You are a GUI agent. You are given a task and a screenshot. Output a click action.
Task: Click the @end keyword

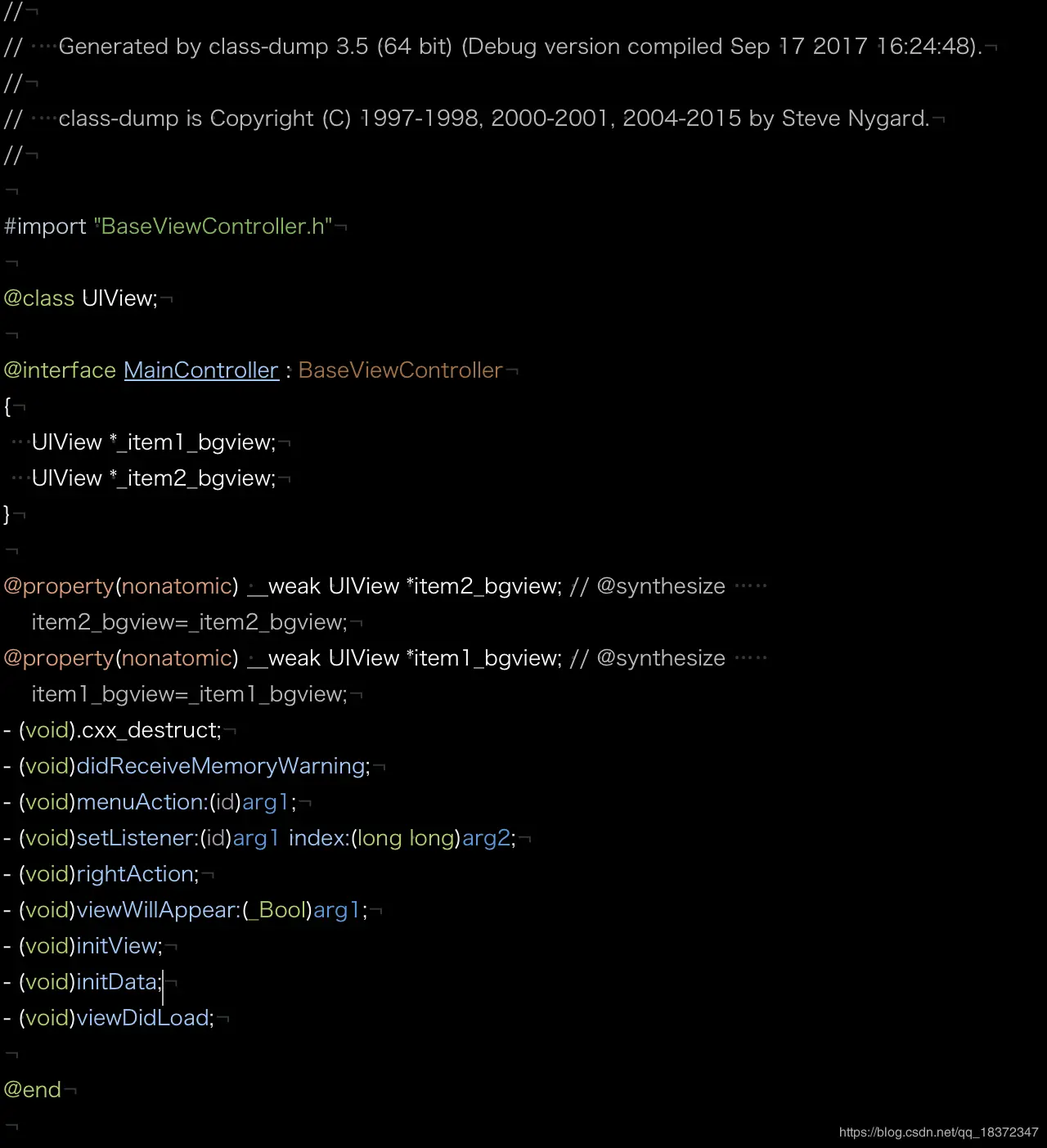click(x=32, y=1090)
